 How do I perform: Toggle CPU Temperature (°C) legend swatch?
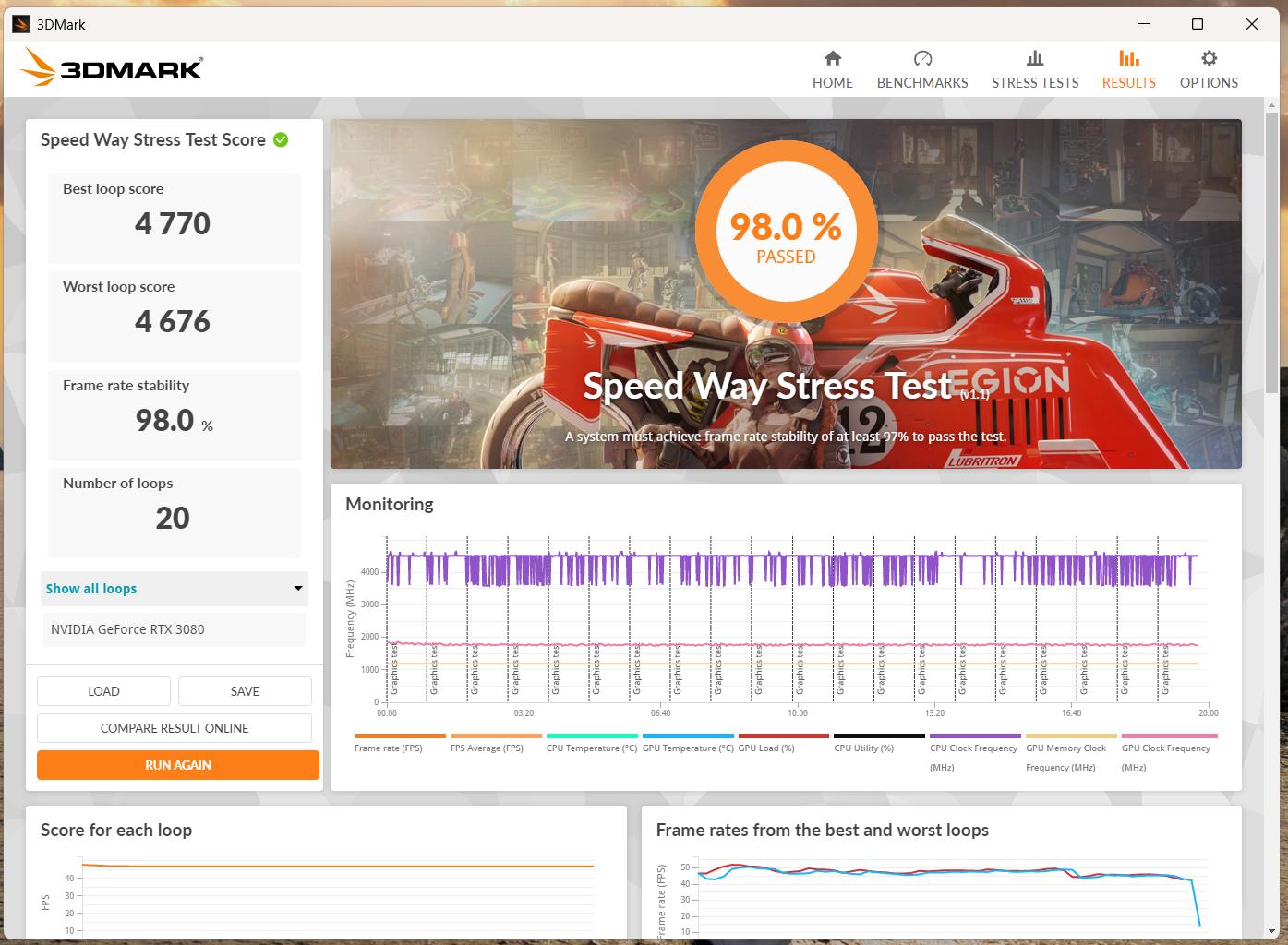pyautogui.click(x=592, y=736)
